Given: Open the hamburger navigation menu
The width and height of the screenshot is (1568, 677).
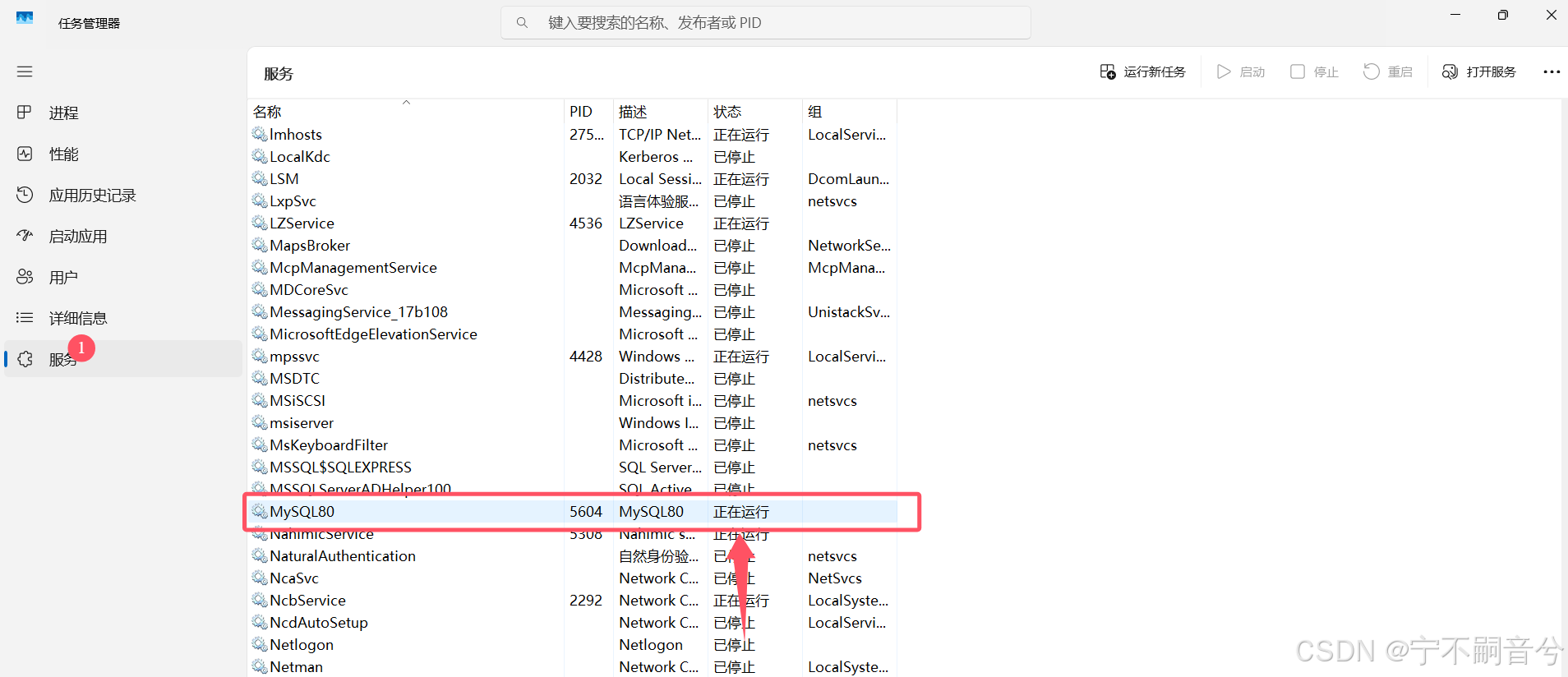Looking at the screenshot, I should [25, 71].
